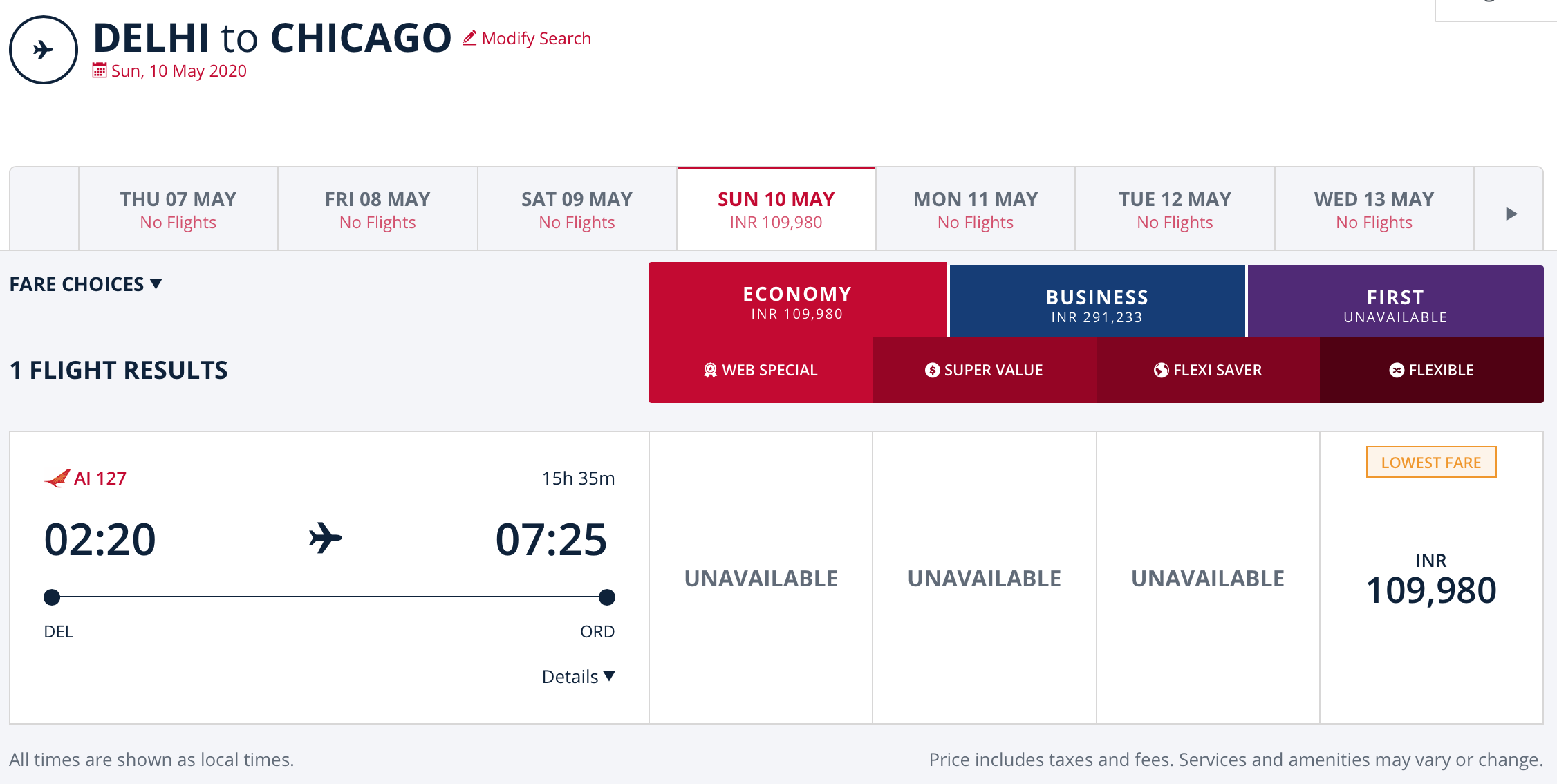Click the pencil/edit icon near Modify Search
Screen dimensions: 1557x784
[x=469, y=37]
